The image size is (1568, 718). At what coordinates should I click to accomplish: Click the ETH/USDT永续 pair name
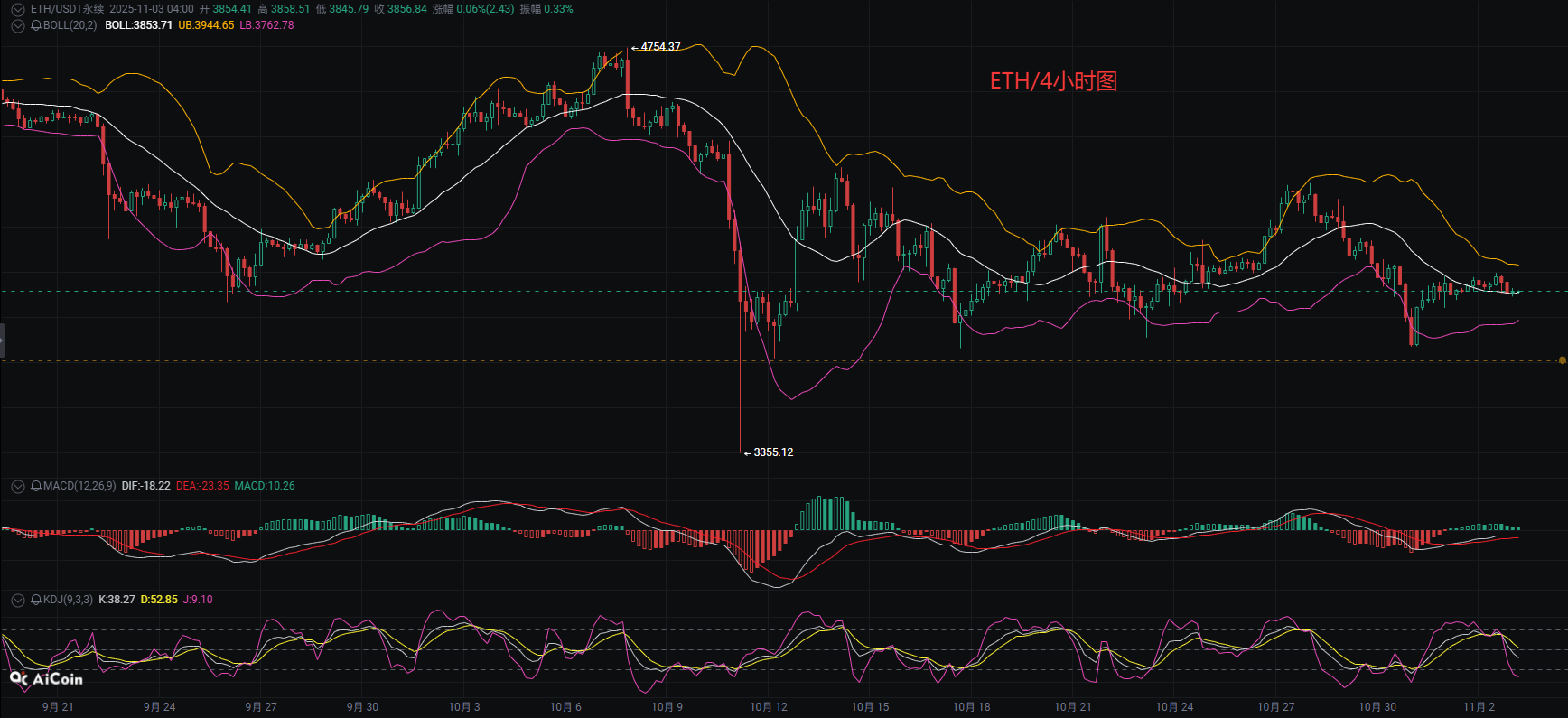tap(68, 9)
